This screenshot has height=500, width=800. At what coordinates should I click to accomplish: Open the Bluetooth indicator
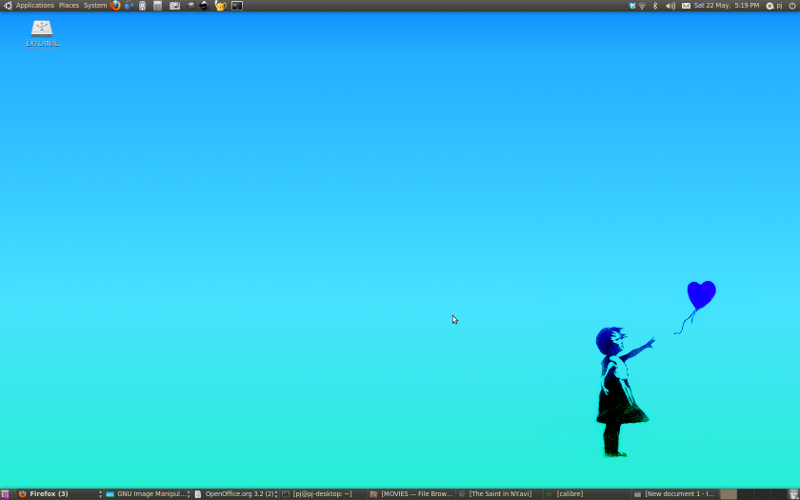point(655,6)
